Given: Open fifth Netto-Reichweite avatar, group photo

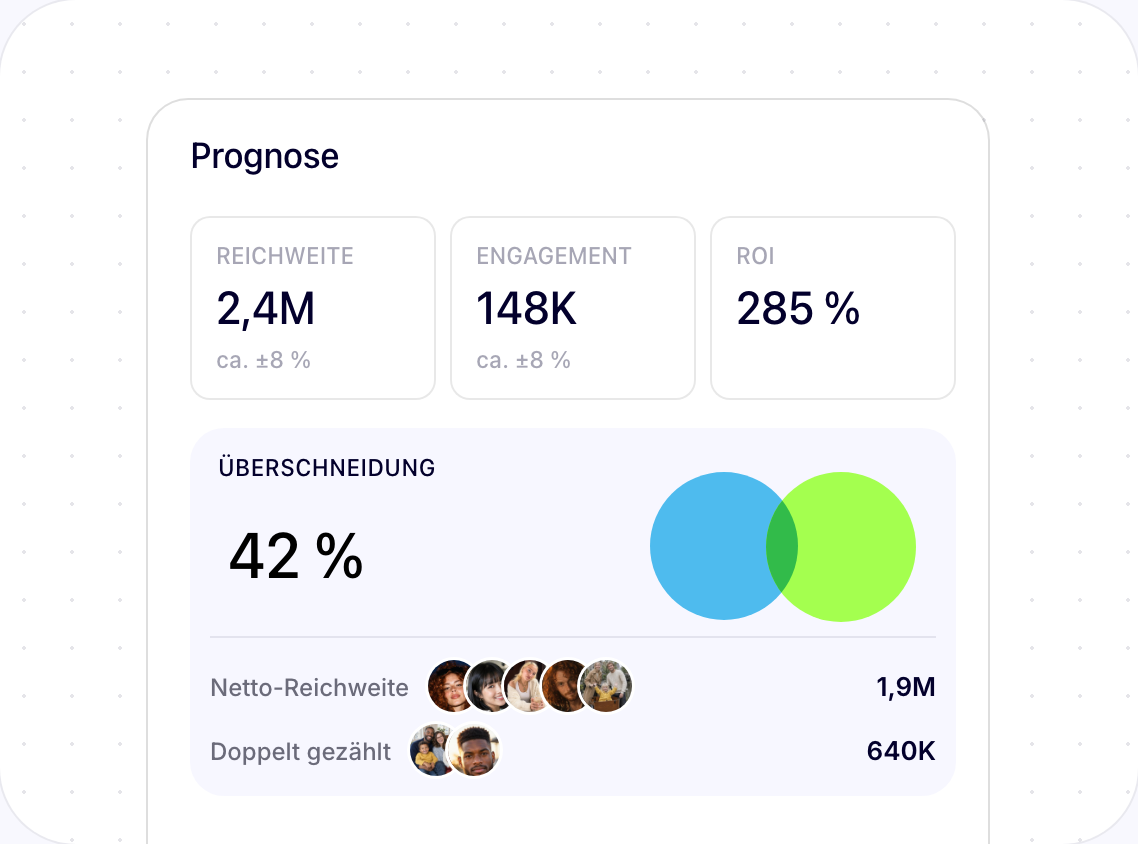Looking at the screenshot, I should [606, 686].
